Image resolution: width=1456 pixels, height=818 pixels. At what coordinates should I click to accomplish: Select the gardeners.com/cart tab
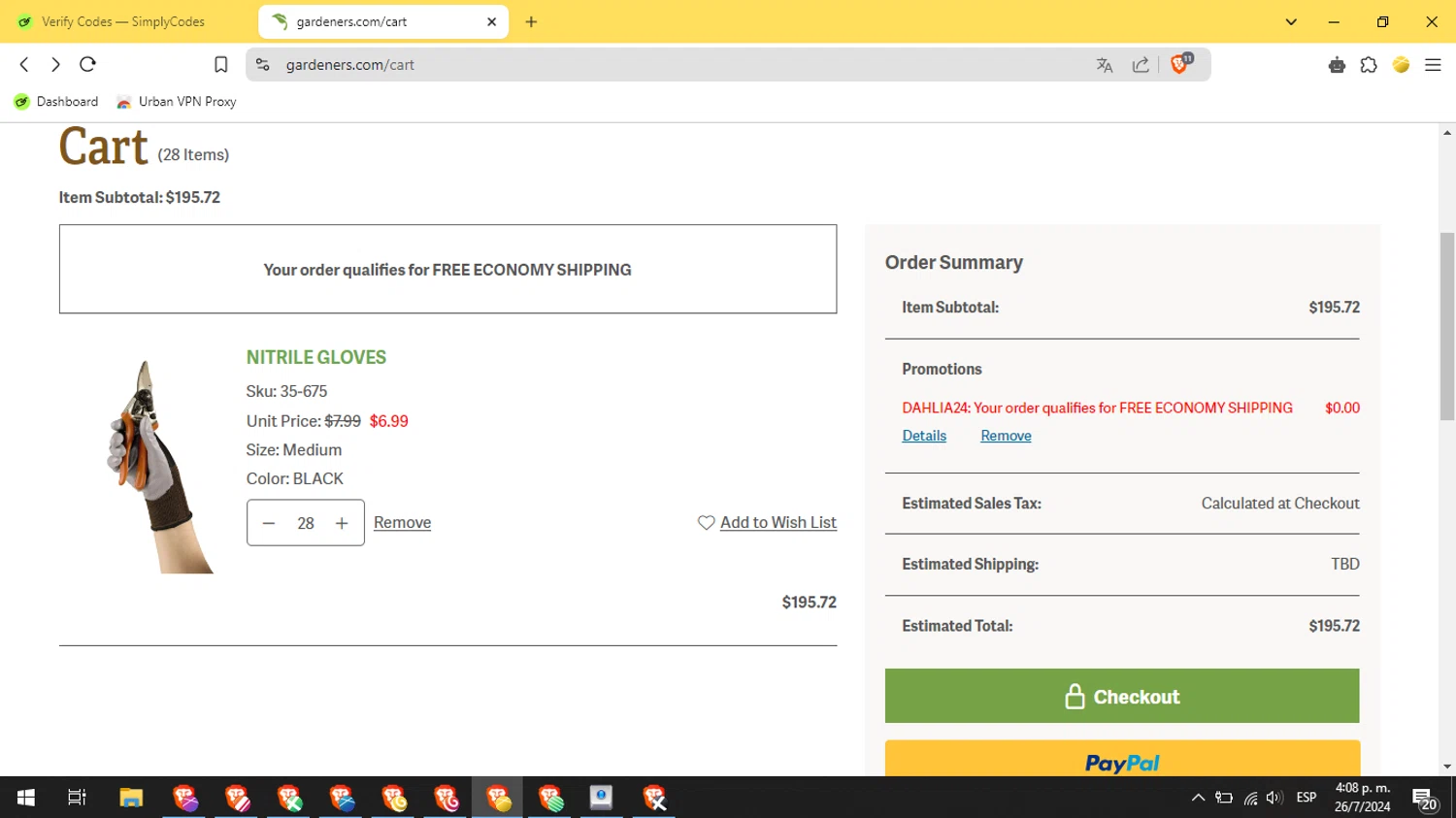[383, 21]
